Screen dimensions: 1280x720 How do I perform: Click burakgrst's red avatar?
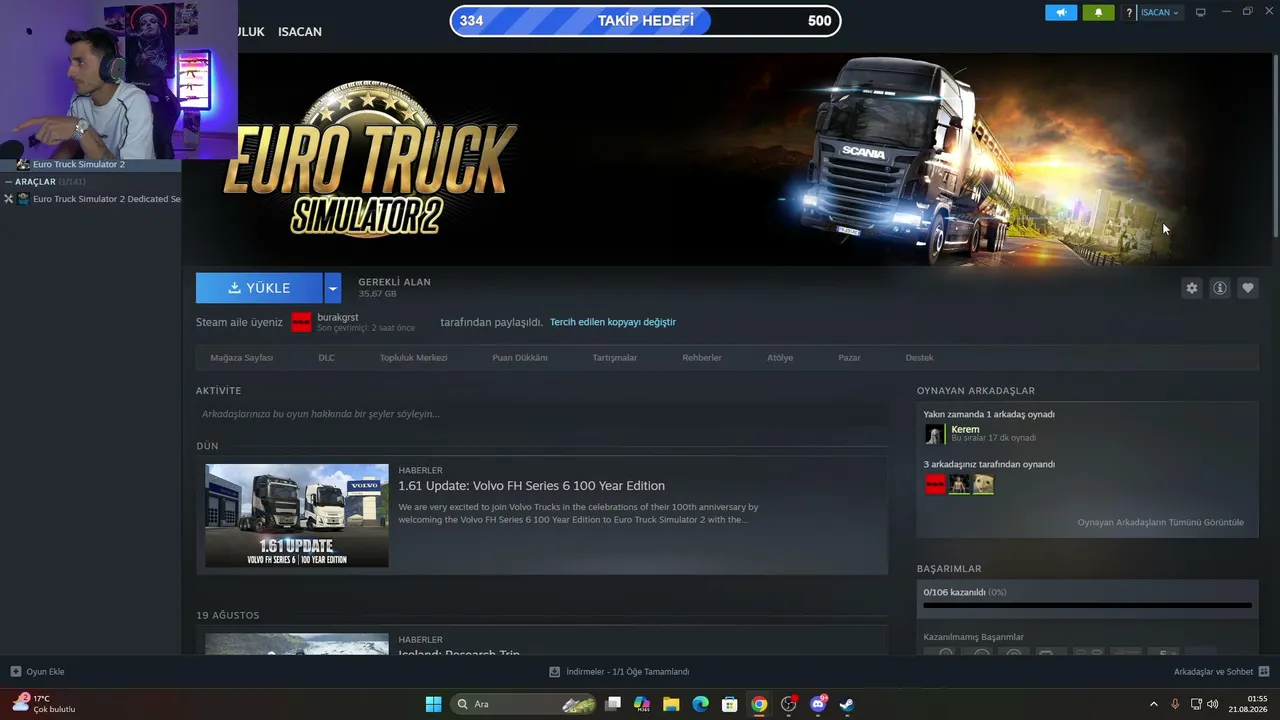pyautogui.click(x=301, y=322)
